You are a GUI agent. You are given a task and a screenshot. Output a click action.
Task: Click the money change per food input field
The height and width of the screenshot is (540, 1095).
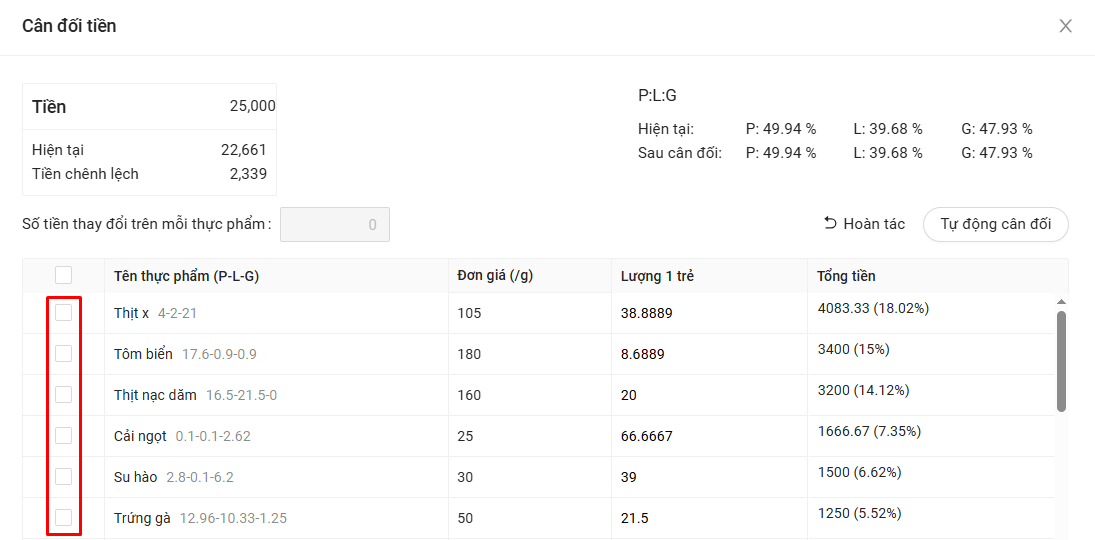pyautogui.click(x=334, y=225)
